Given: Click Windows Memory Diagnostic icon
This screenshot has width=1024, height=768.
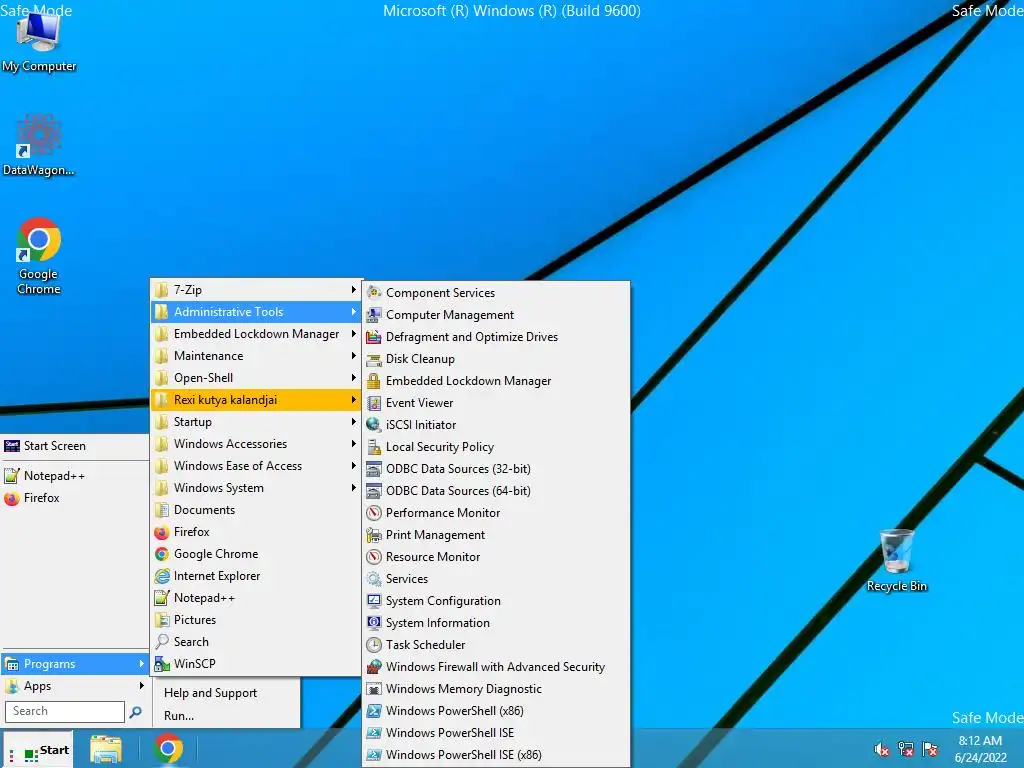Looking at the screenshot, I should click(x=374, y=688).
